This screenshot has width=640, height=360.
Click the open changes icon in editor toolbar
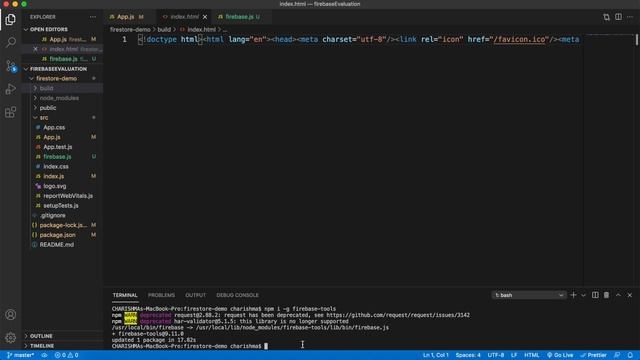pyautogui.click(x=607, y=17)
